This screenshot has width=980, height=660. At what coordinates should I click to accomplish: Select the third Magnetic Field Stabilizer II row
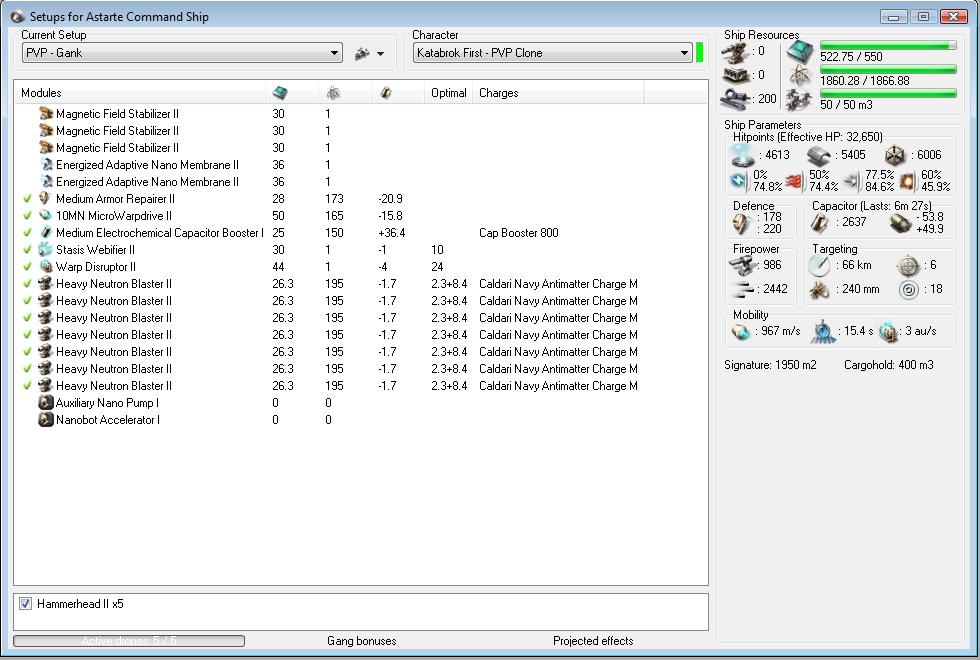click(361, 148)
